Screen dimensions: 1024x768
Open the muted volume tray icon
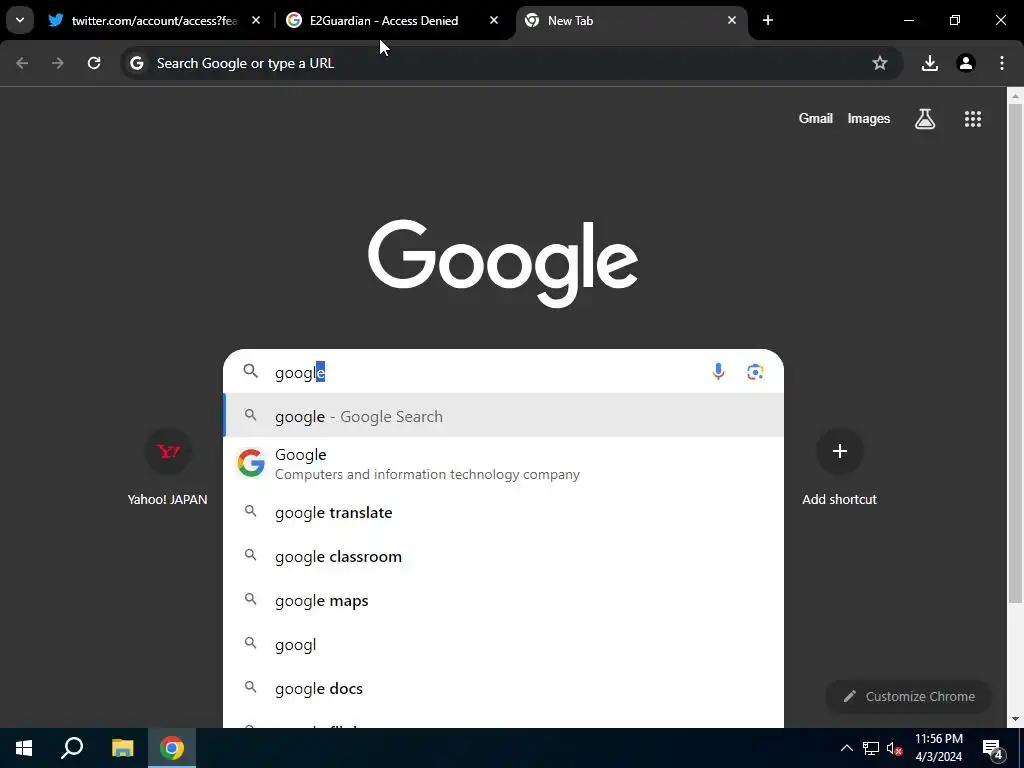tap(894, 748)
